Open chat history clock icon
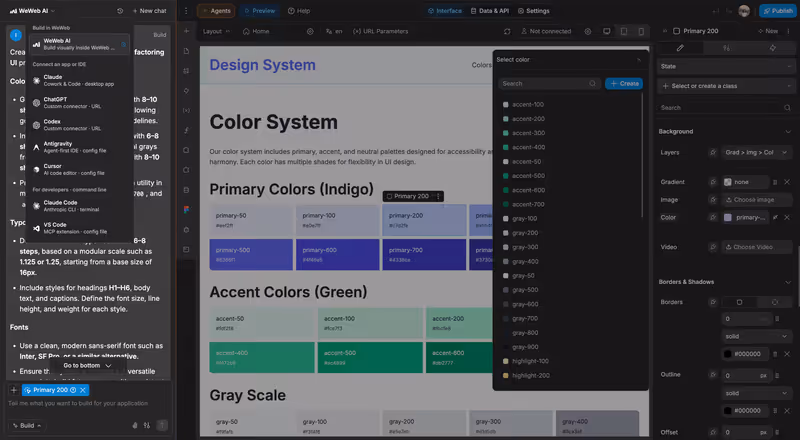Screen dimensions: 800x440 click(120, 11)
